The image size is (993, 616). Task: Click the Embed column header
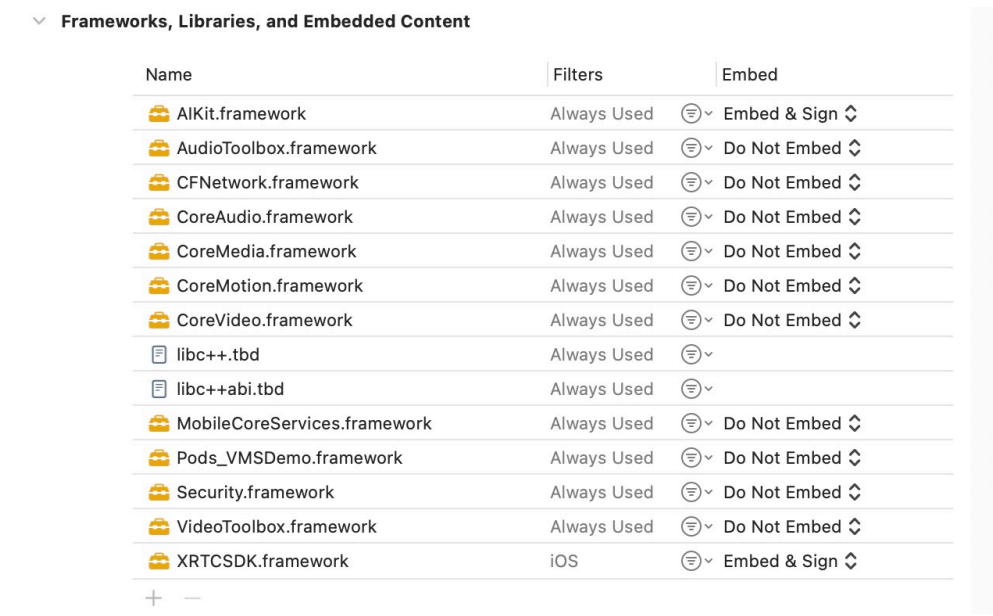coord(749,75)
